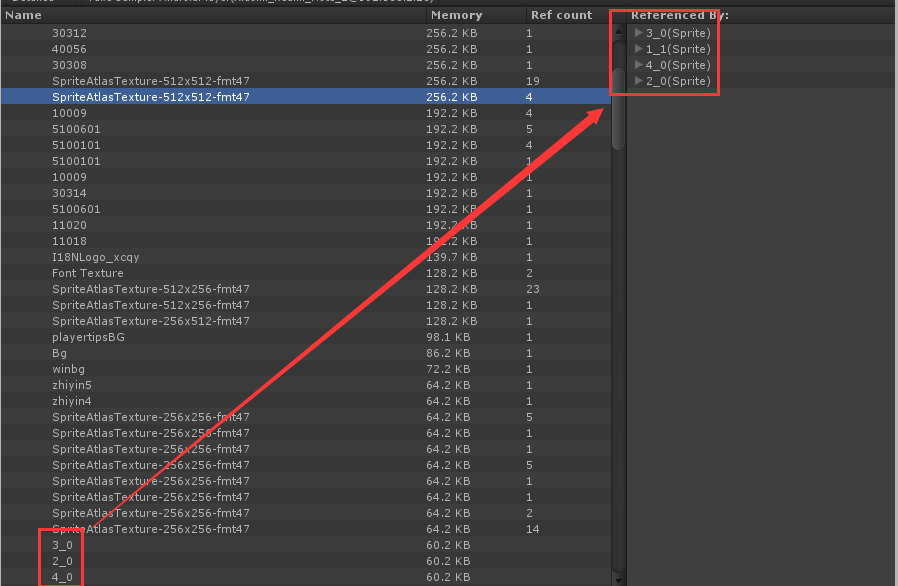Image resolution: width=898 pixels, height=586 pixels.
Task: Select the 2_0 row in the Name list
Action: (x=306, y=561)
